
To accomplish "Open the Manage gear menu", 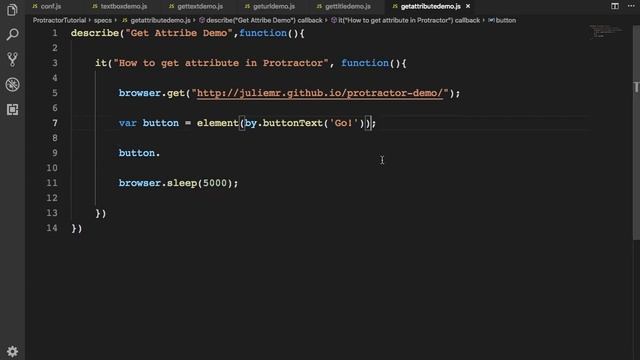I will click(x=12, y=351).
